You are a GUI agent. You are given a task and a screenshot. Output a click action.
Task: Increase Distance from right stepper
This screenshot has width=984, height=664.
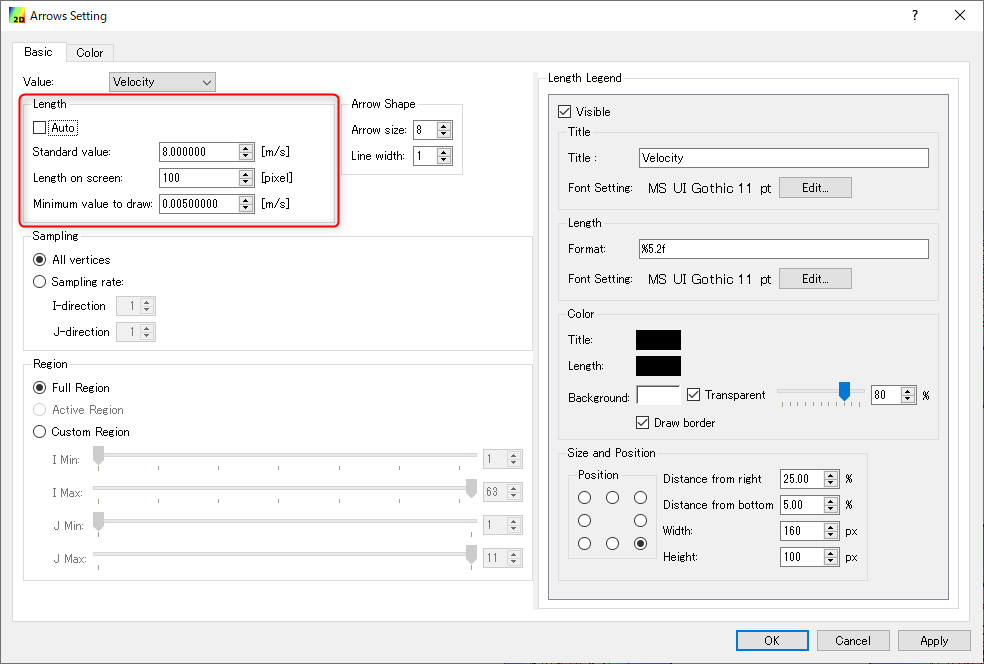click(831, 475)
